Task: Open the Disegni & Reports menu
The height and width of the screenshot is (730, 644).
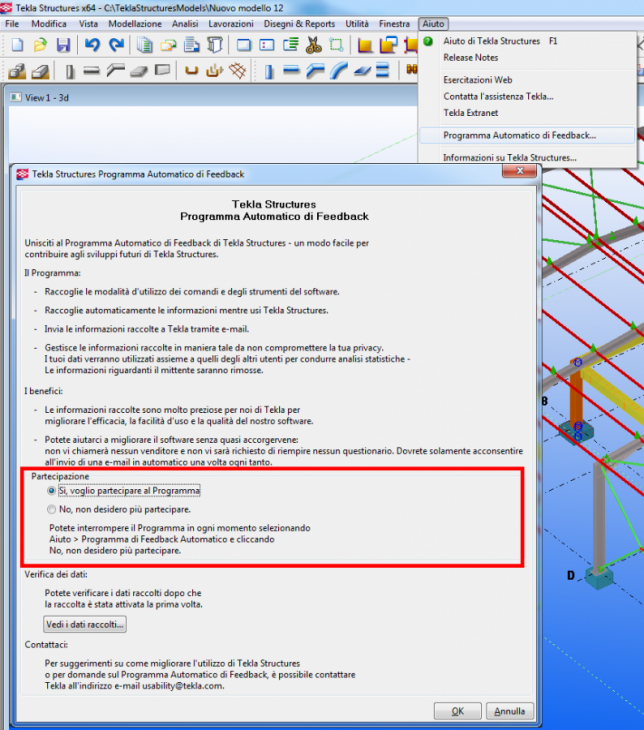Action: (299, 23)
